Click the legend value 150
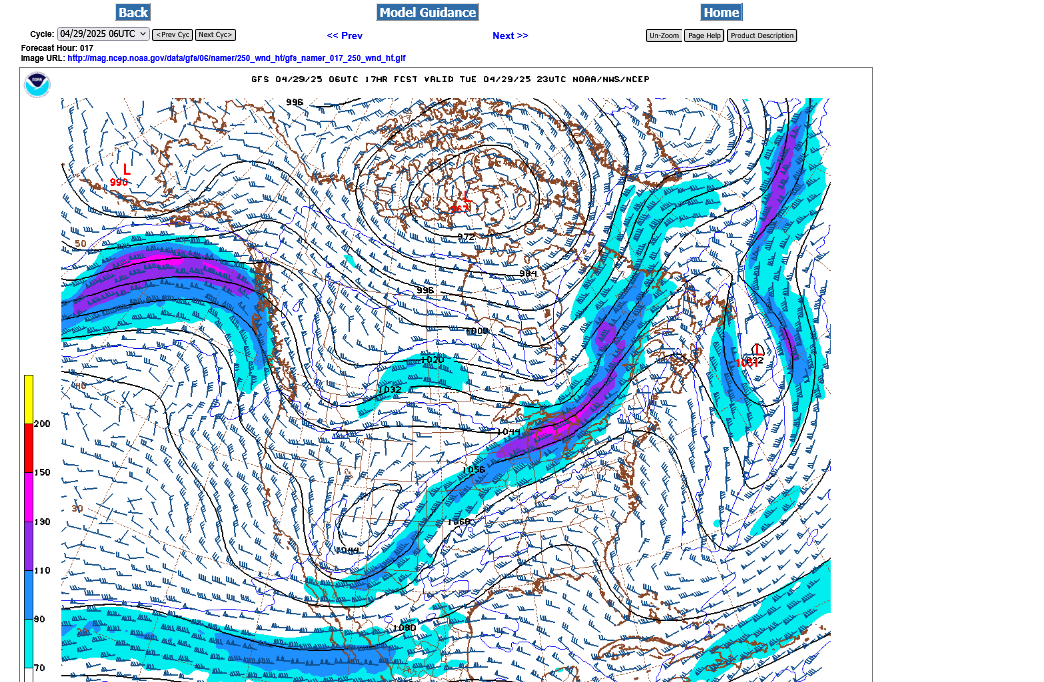1044x682 pixels. point(42,472)
